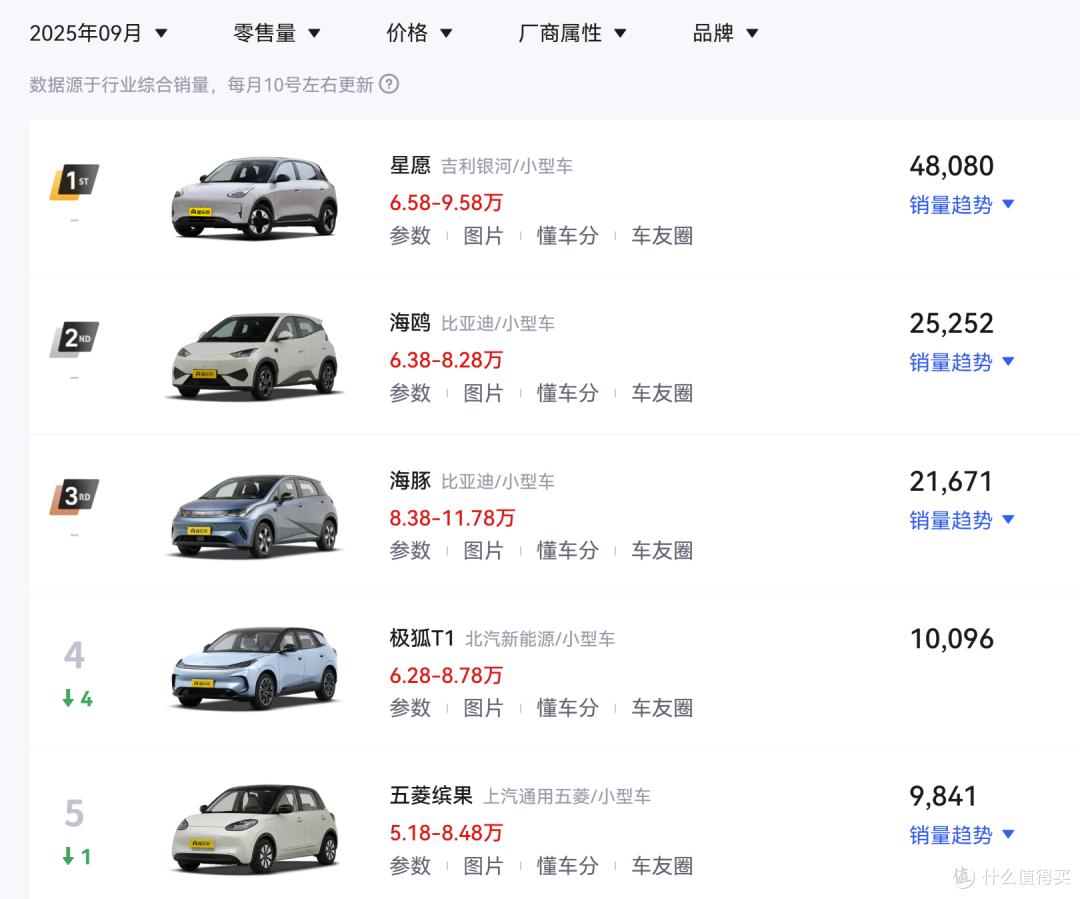1080x899 pixels.
Task: Click the price 5.18-8.48万
Action: pos(446,833)
